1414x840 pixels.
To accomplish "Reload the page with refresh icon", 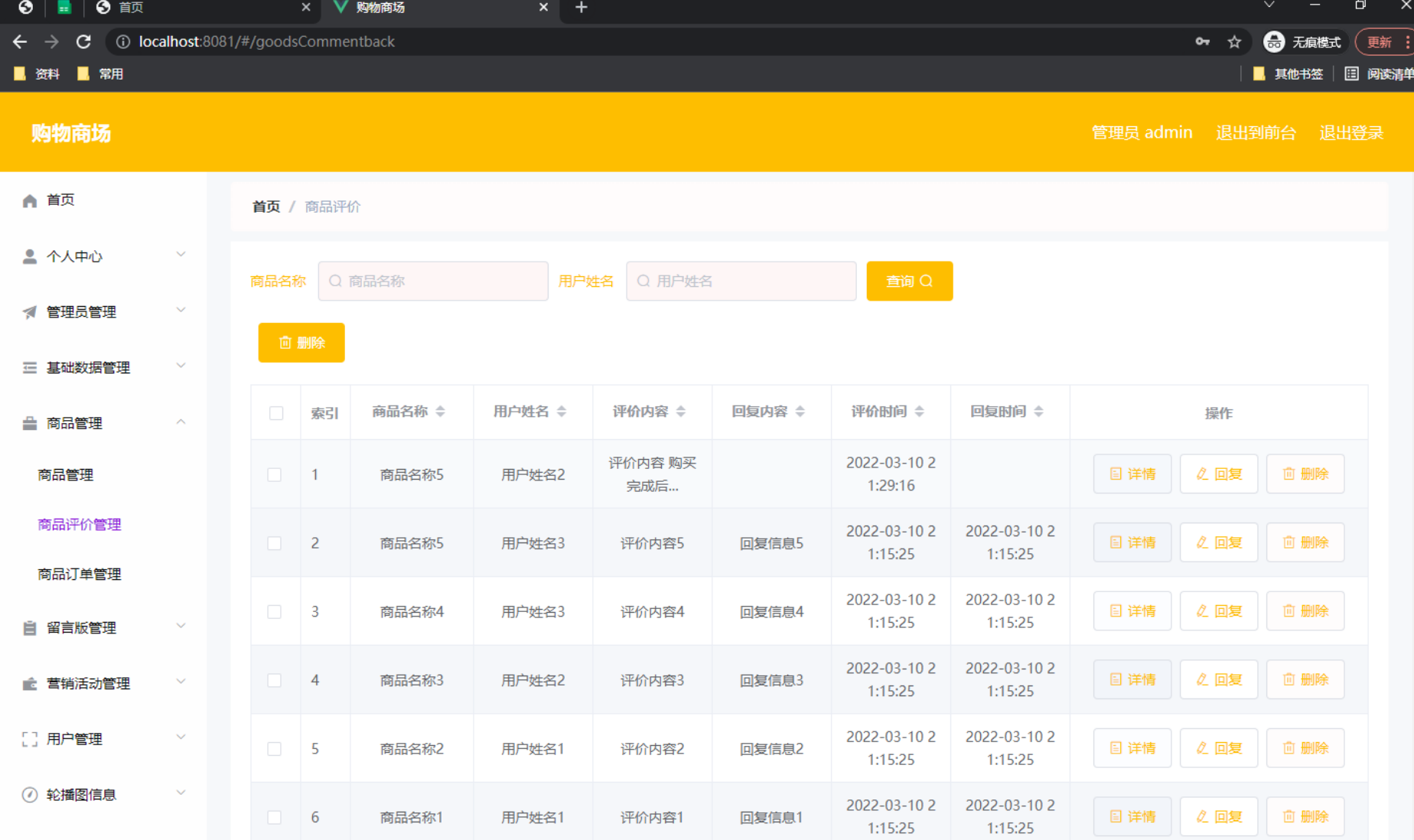I will pyautogui.click(x=83, y=41).
